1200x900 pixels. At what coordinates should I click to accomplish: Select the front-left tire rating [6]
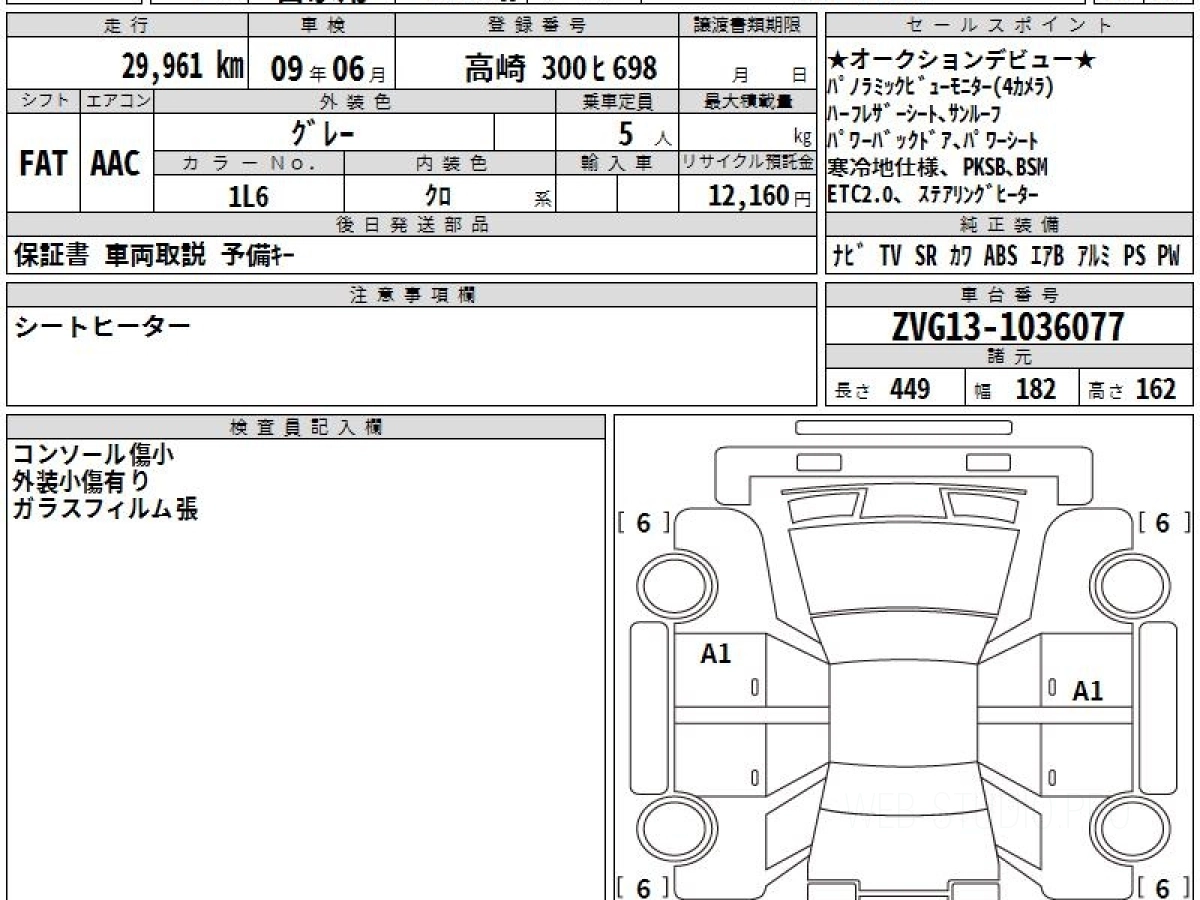(642, 522)
